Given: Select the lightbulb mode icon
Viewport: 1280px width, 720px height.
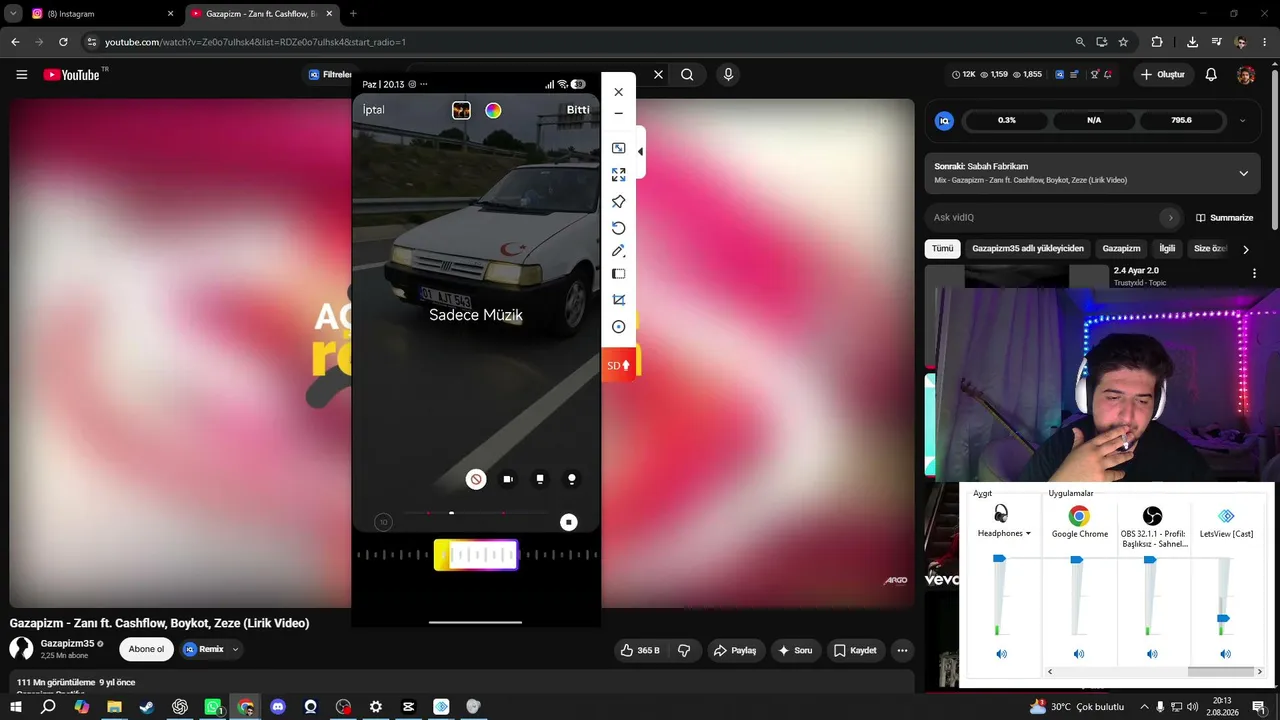Looking at the screenshot, I should pyautogui.click(x=572, y=480).
